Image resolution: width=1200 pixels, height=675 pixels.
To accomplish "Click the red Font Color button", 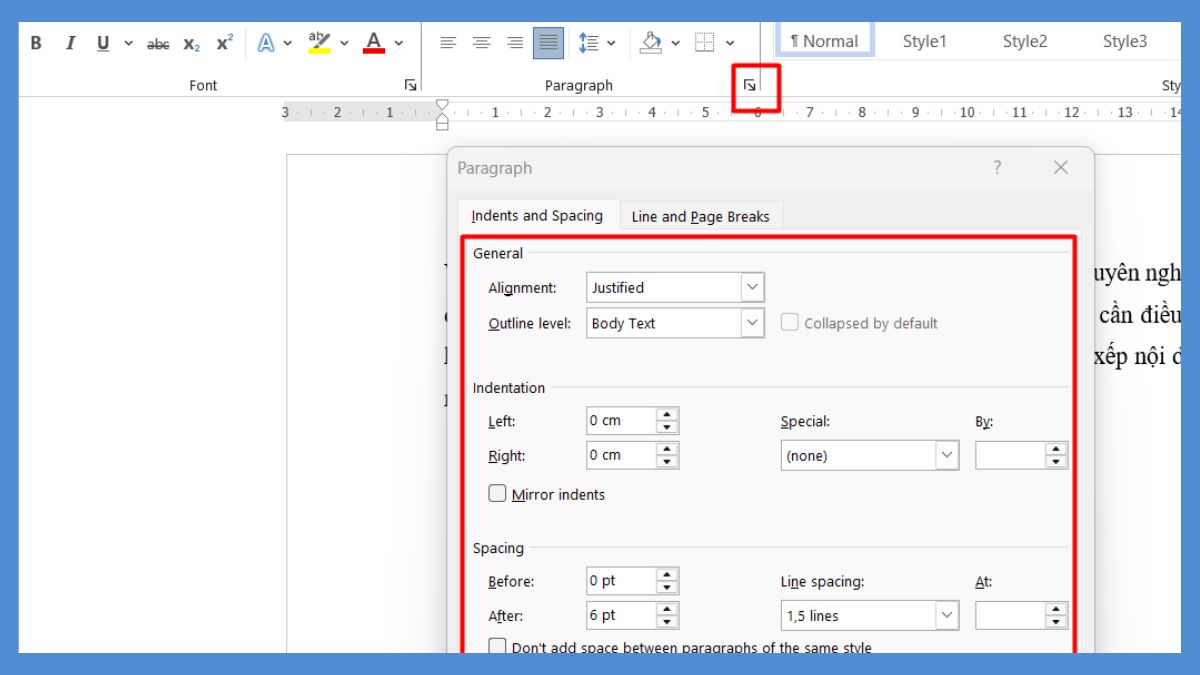I will tap(374, 43).
